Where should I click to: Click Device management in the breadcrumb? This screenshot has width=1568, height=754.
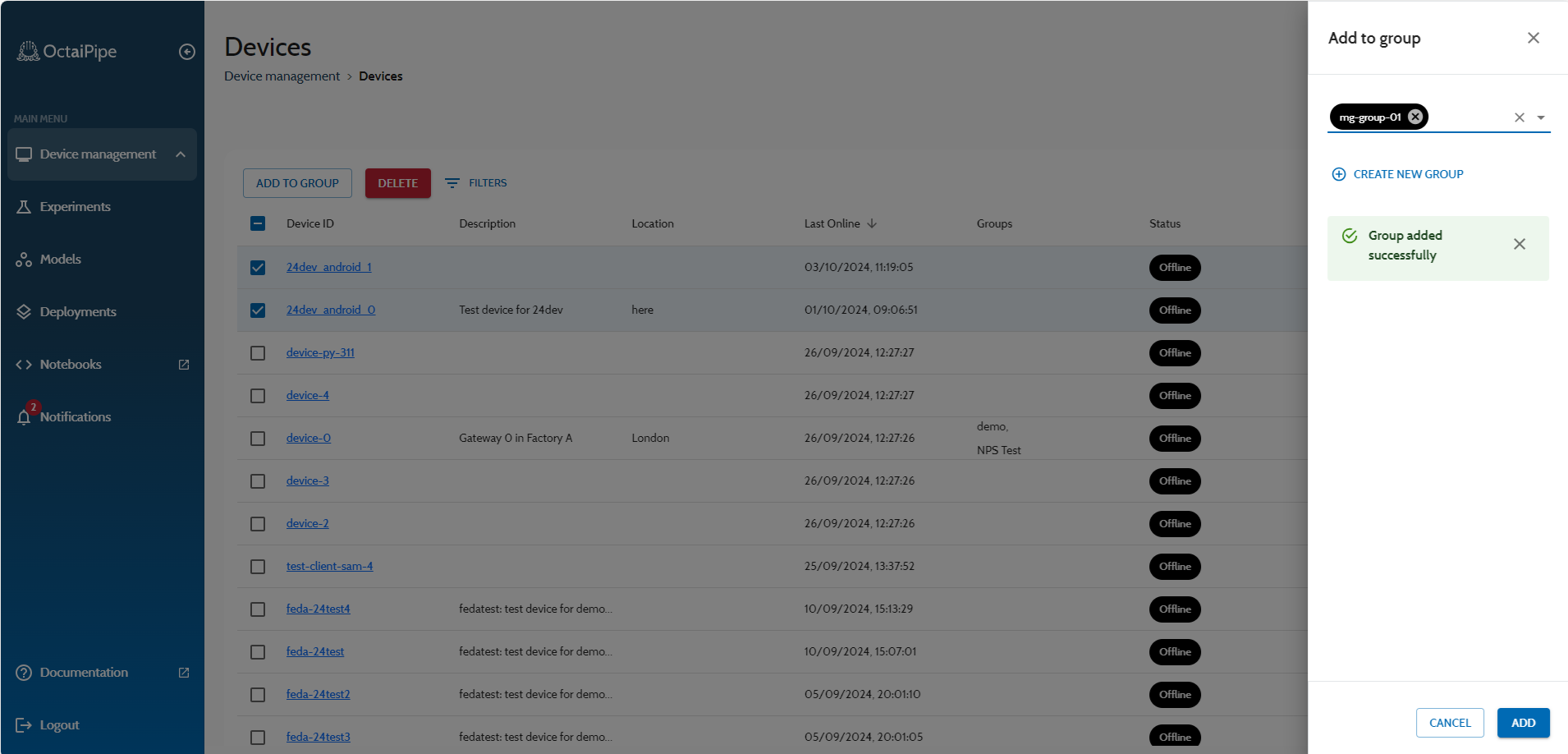tap(282, 76)
